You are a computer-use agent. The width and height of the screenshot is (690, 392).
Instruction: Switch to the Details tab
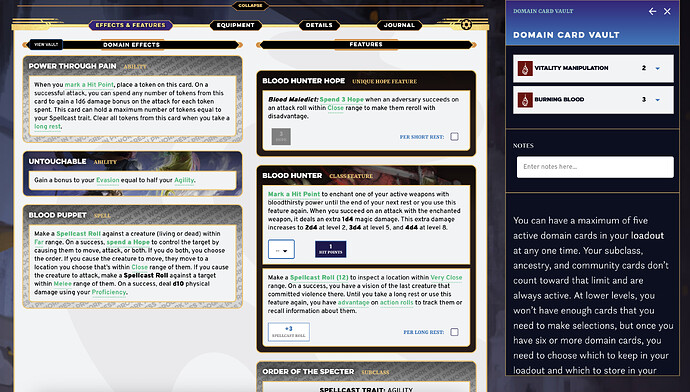coord(319,25)
